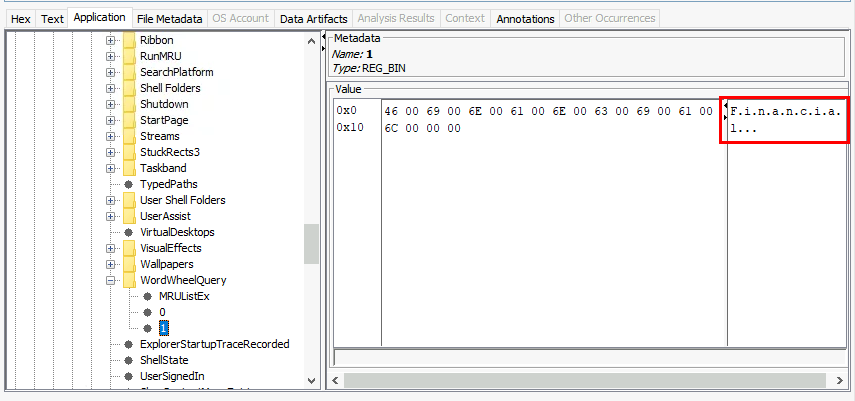
Task: Click the TypedPaths value bullet icon
Action: pyautogui.click(x=129, y=184)
